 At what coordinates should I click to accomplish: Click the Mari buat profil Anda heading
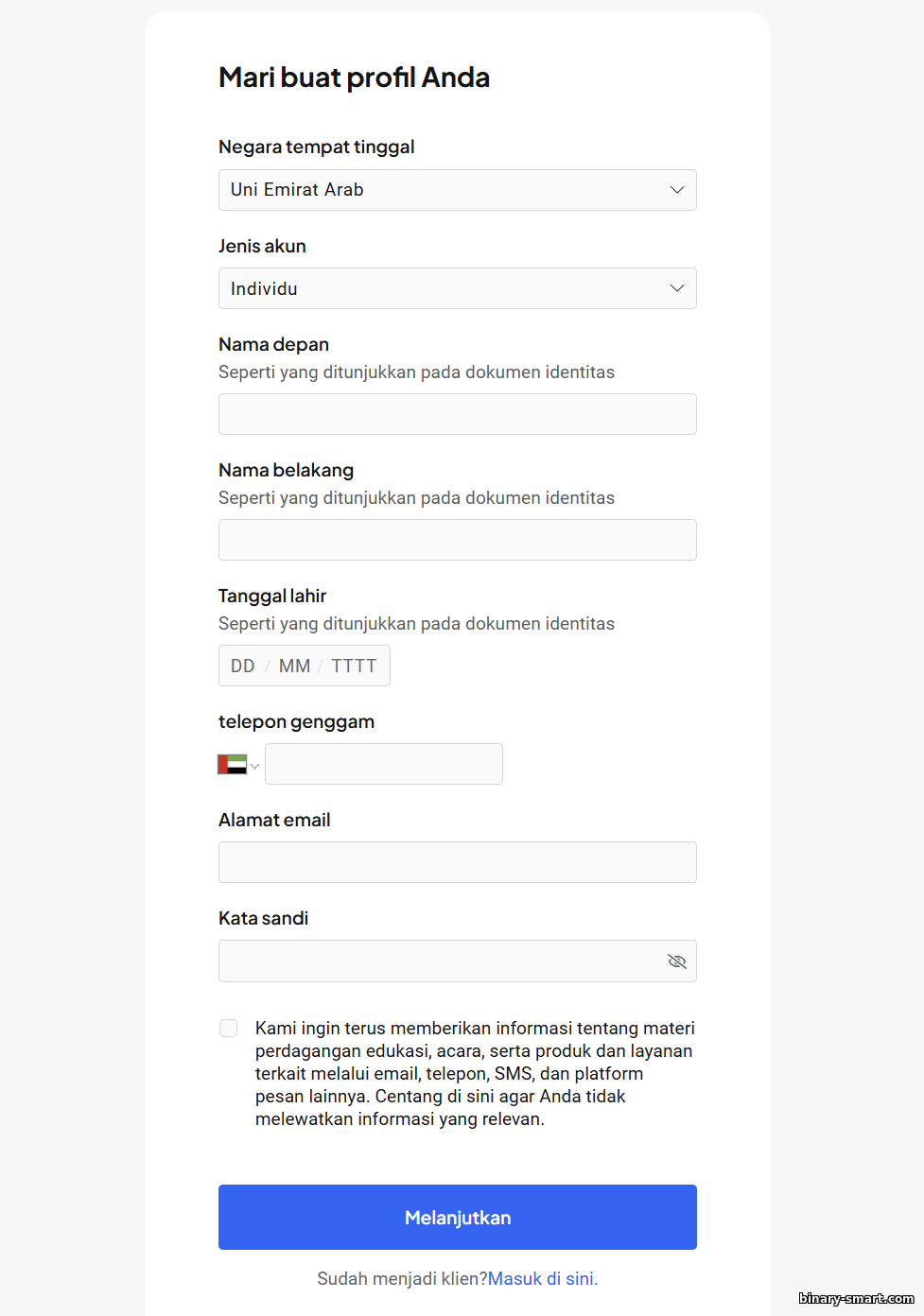click(x=354, y=78)
